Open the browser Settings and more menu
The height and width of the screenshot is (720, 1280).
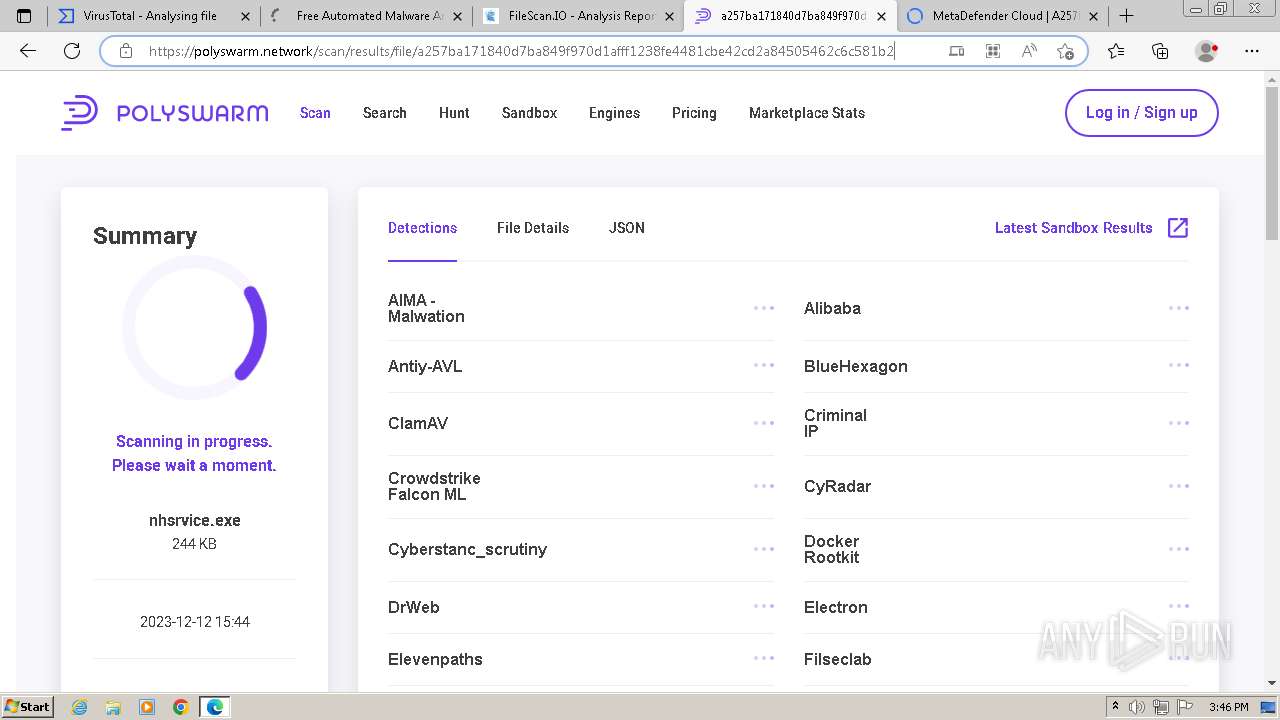(x=1252, y=51)
